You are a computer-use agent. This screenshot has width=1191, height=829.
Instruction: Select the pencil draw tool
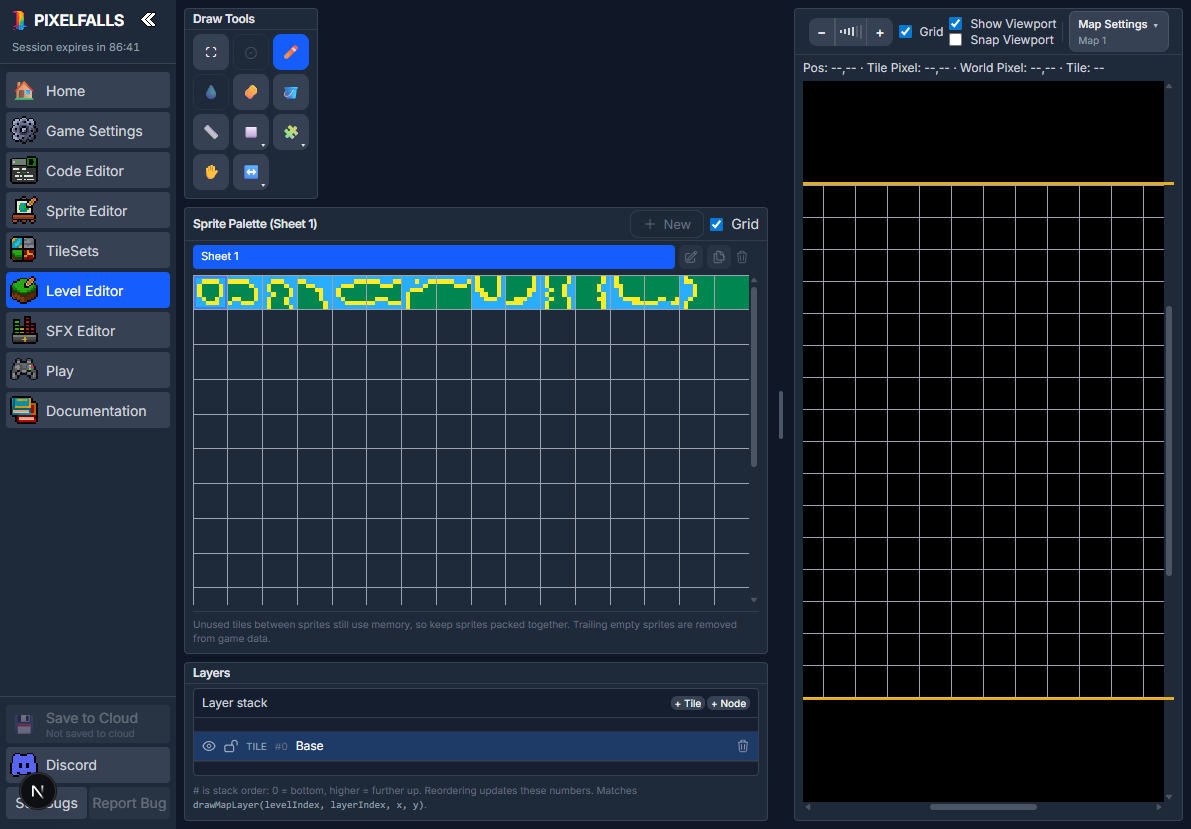point(291,52)
